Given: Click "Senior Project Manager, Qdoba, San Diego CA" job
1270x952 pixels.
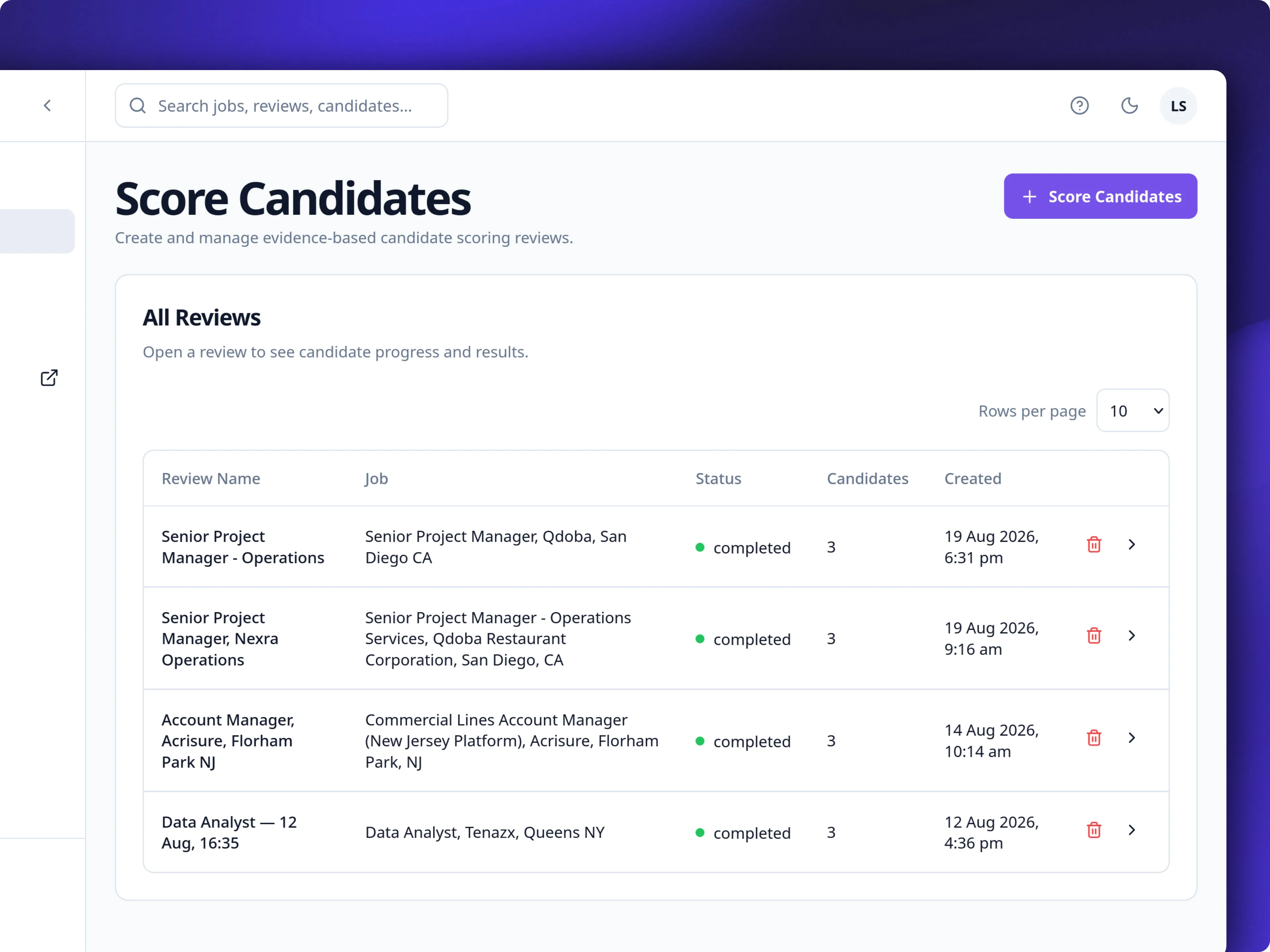Looking at the screenshot, I should click(495, 547).
